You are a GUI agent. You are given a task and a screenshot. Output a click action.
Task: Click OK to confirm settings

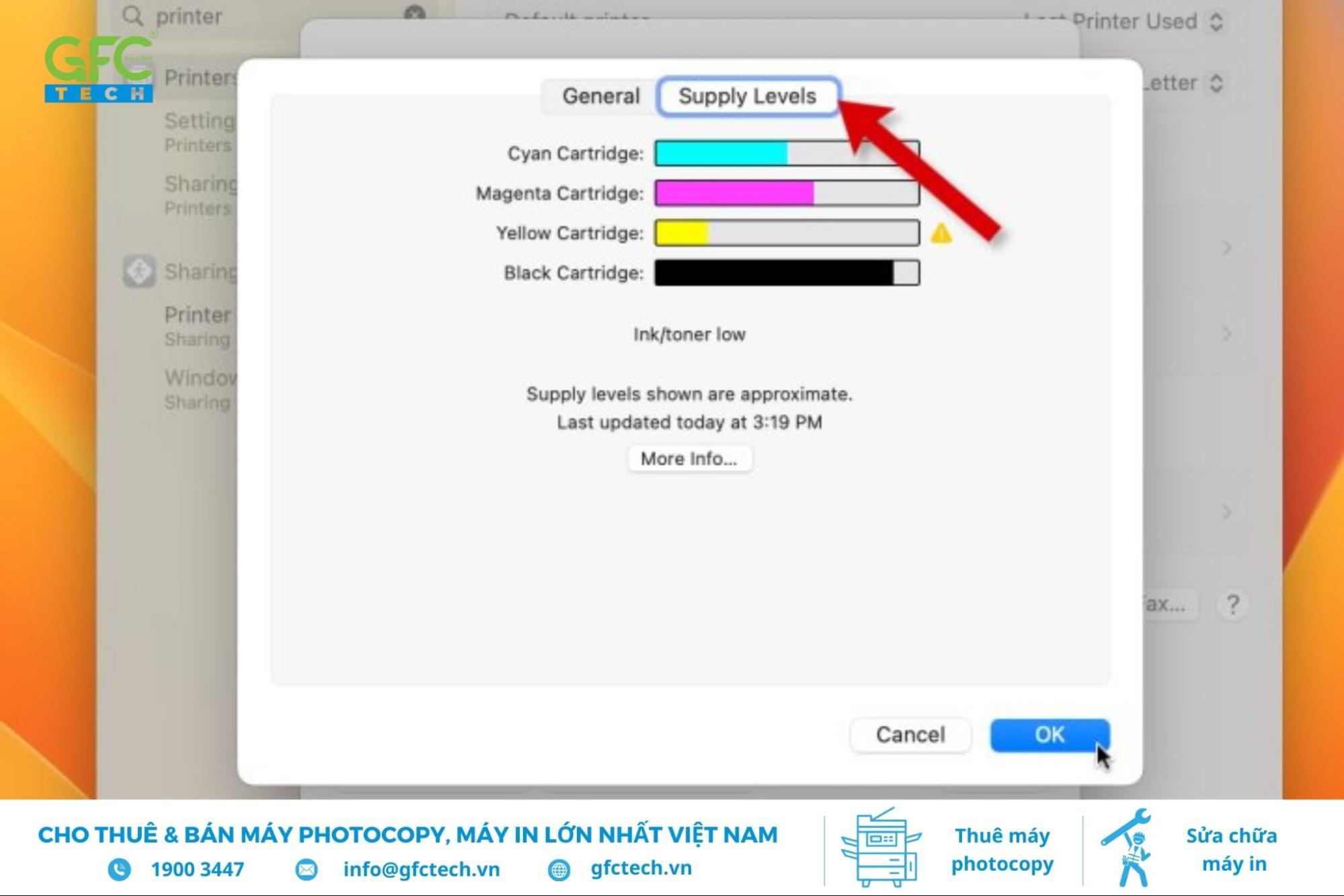(x=1048, y=734)
